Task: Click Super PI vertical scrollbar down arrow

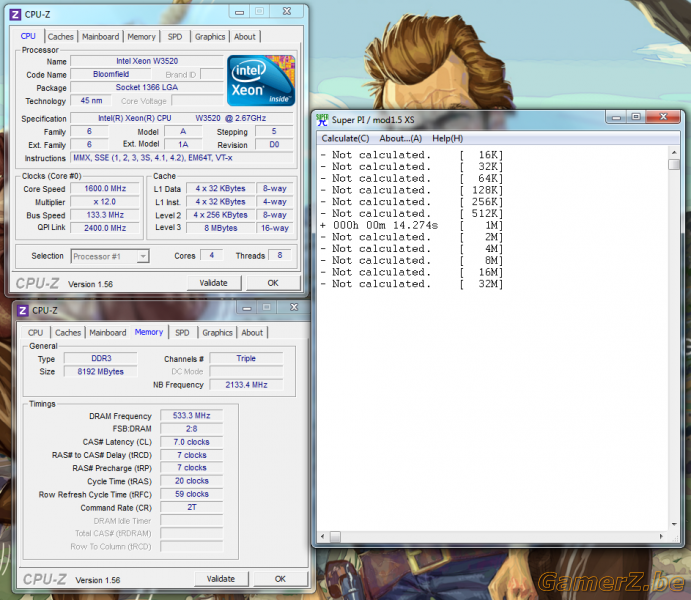Action: [674, 524]
